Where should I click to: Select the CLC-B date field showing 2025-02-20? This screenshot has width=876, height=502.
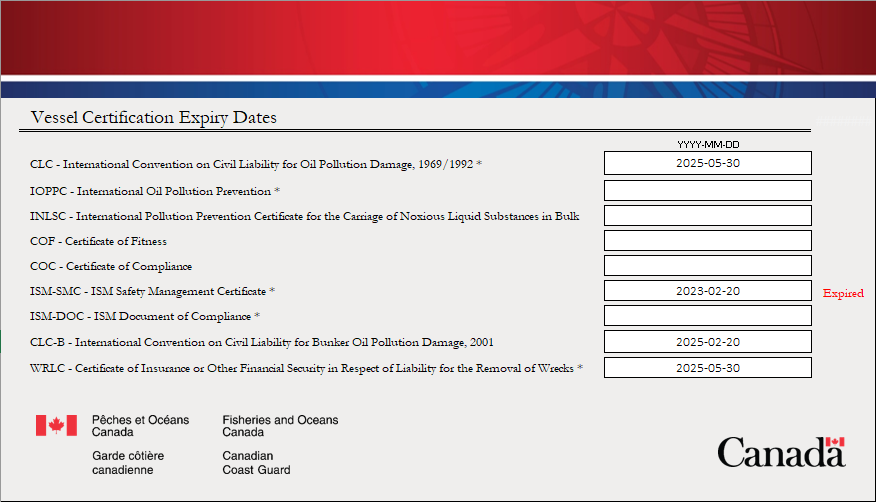(x=707, y=342)
